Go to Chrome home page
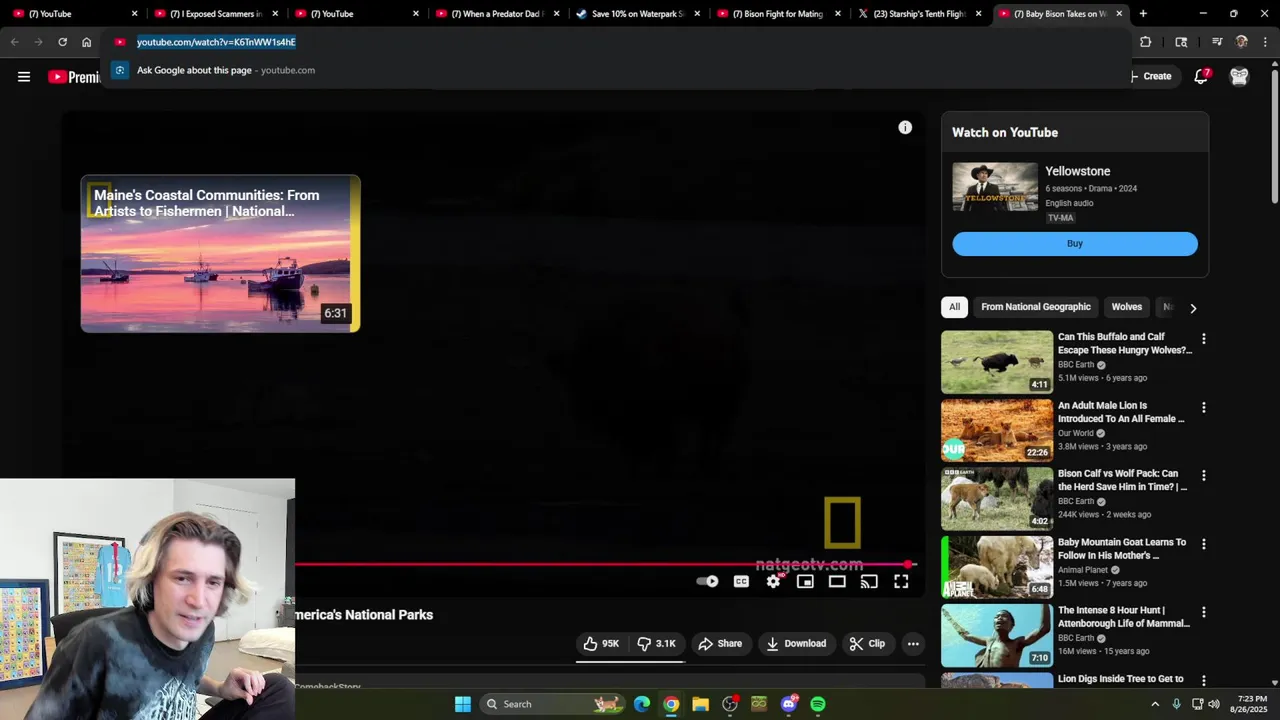 click(86, 42)
